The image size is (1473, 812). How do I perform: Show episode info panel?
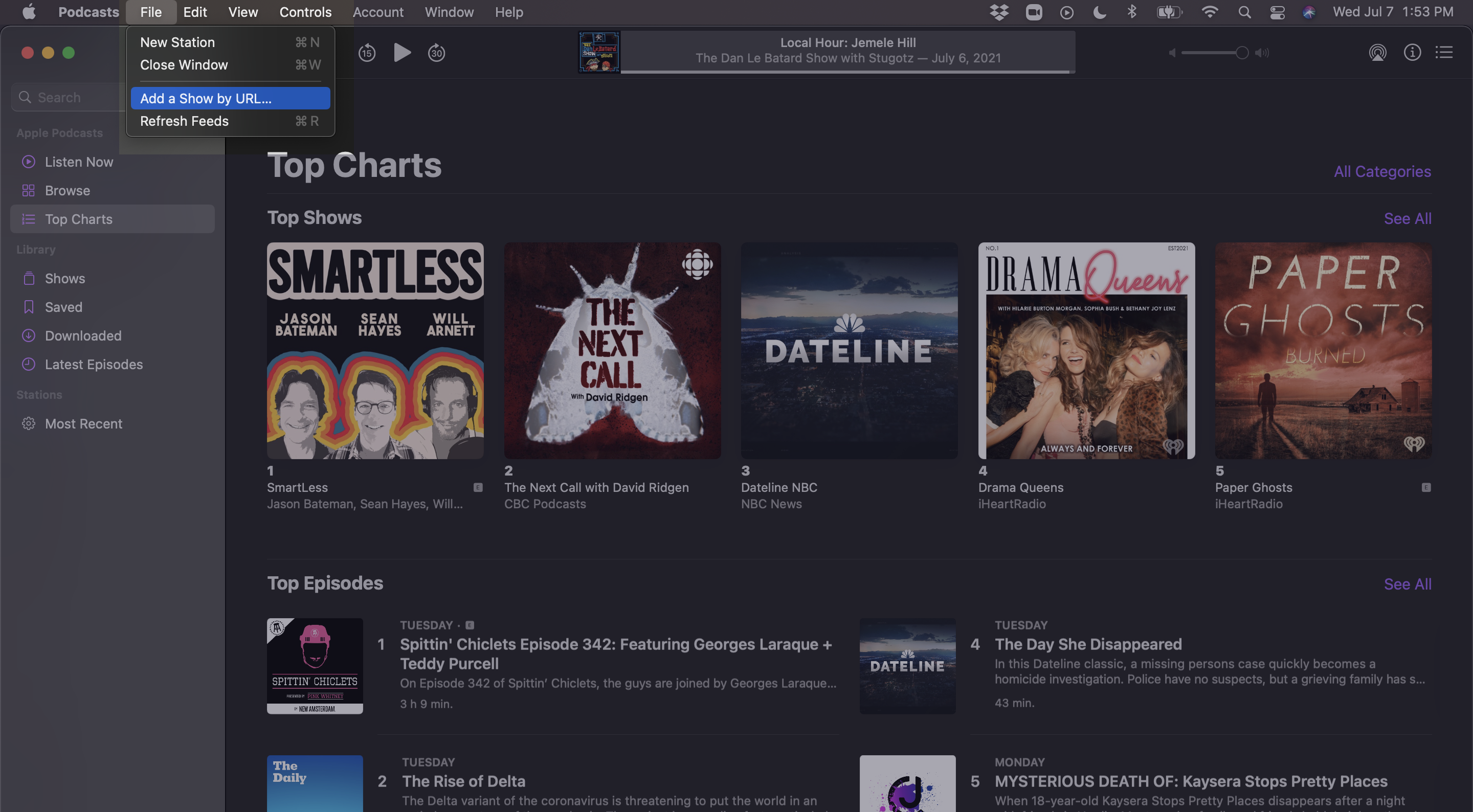point(1412,53)
